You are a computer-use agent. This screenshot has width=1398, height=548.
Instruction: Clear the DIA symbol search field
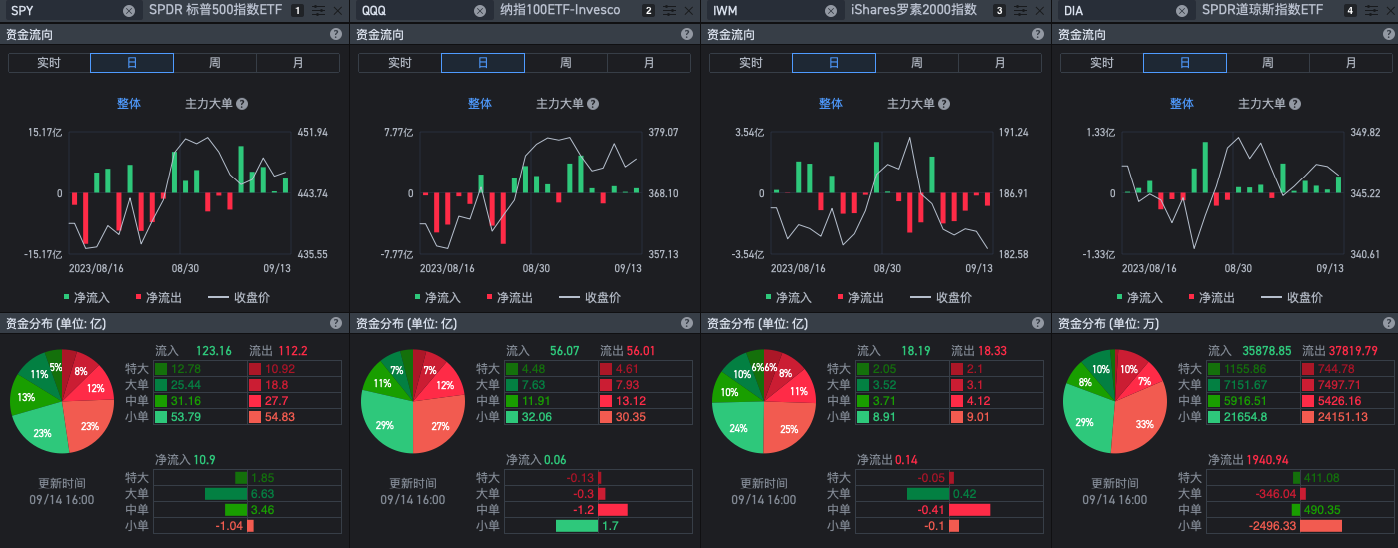(1182, 11)
